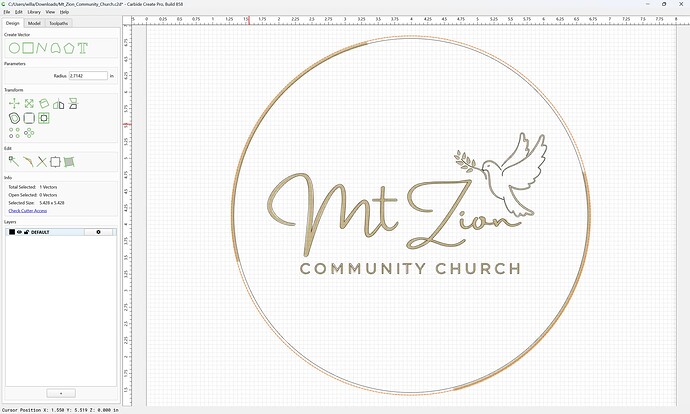Select the Join Vectors edit tool
Screen dimensions: 690x414
click(28, 162)
